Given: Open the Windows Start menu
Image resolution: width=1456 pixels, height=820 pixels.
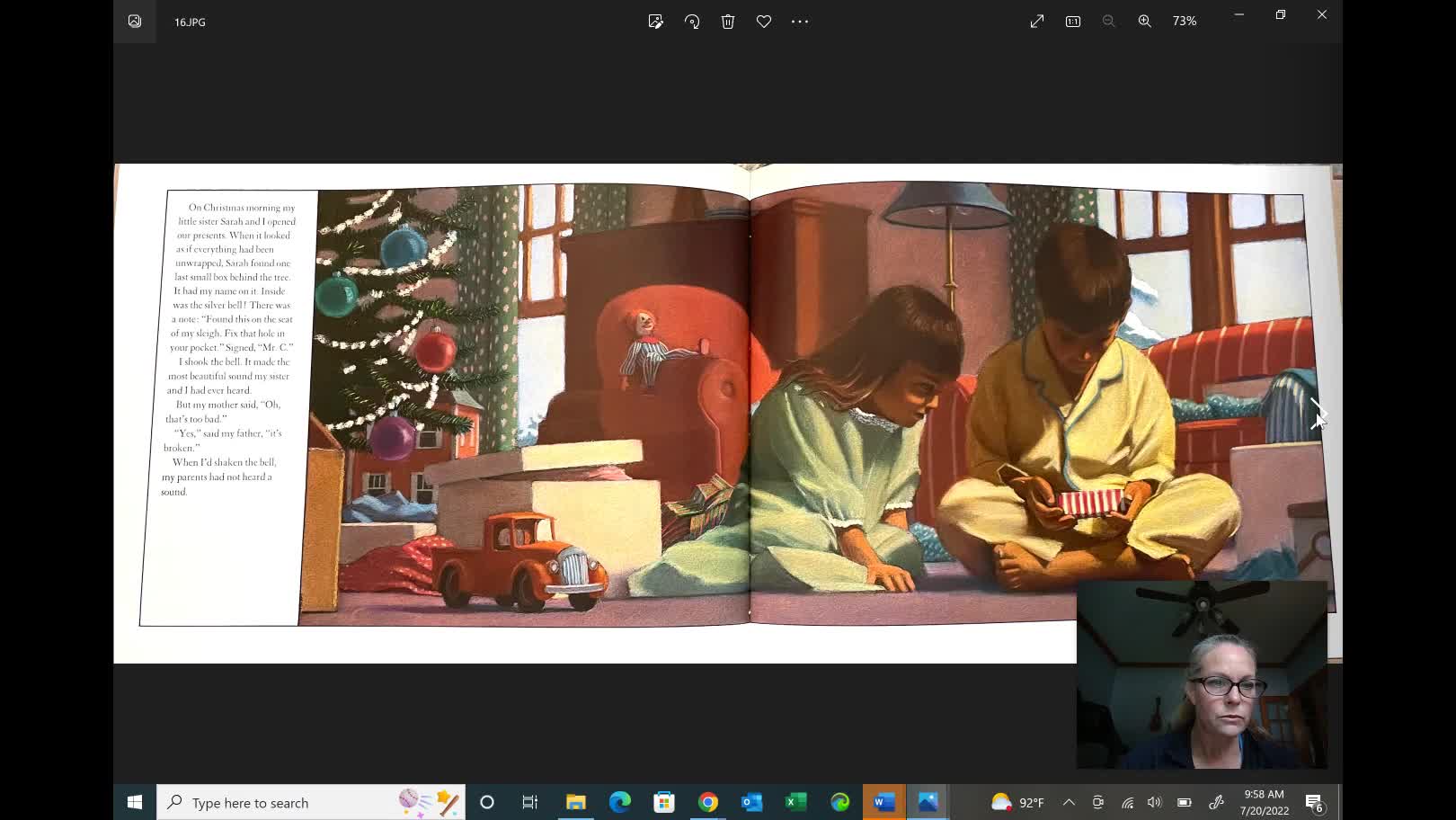Looking at the screenshot, I should click(x=135, y=802).
